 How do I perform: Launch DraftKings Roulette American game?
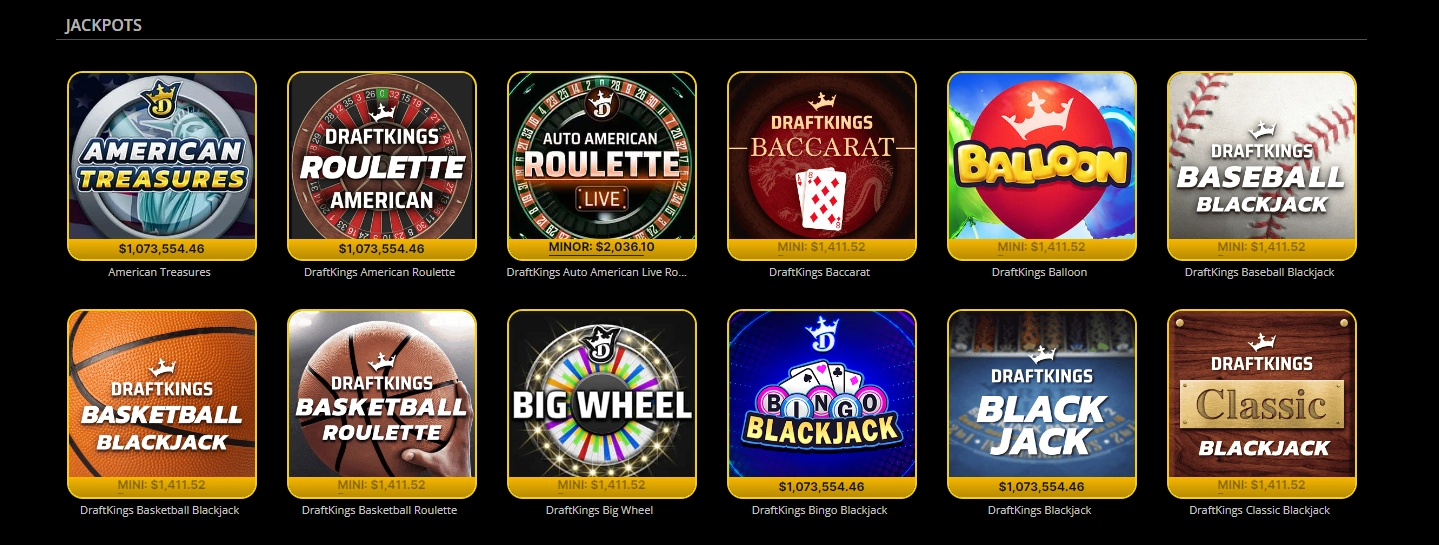tap(381, 165)
